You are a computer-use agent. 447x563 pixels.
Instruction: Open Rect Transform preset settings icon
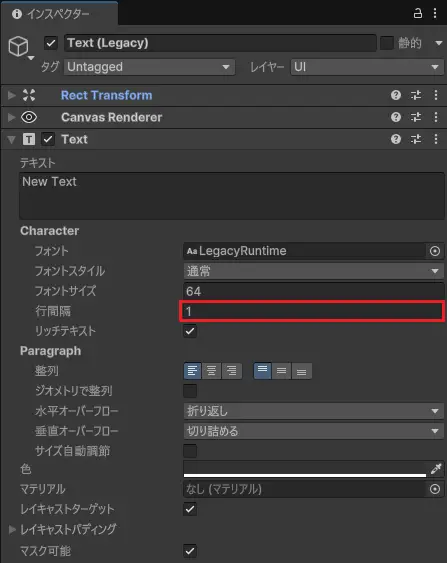tap(416, 95)
